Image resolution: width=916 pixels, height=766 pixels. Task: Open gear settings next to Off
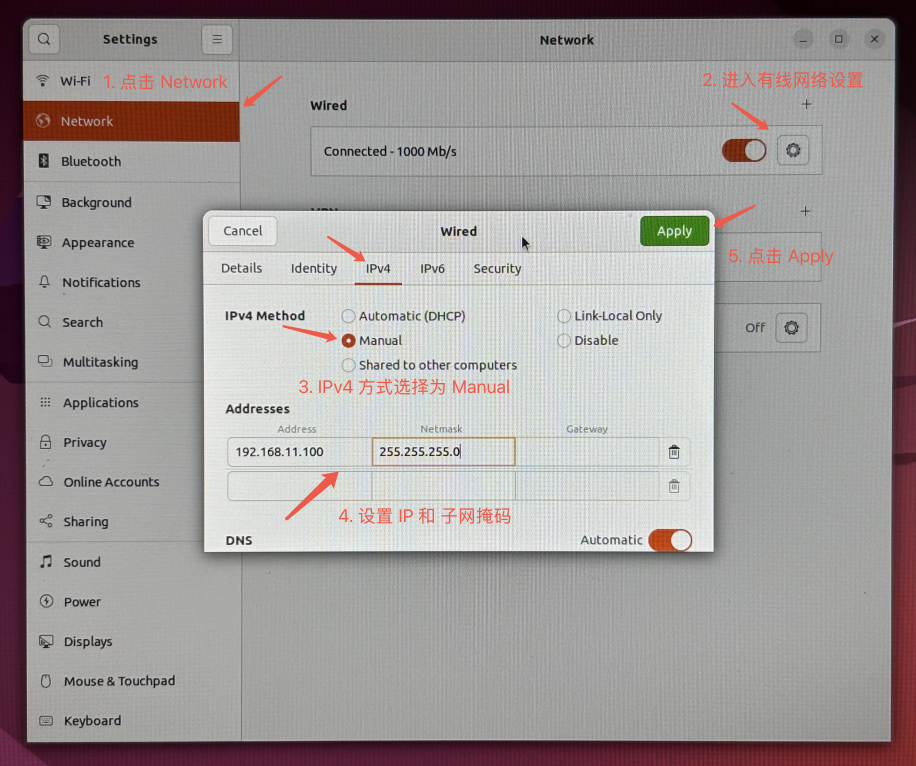791,327
